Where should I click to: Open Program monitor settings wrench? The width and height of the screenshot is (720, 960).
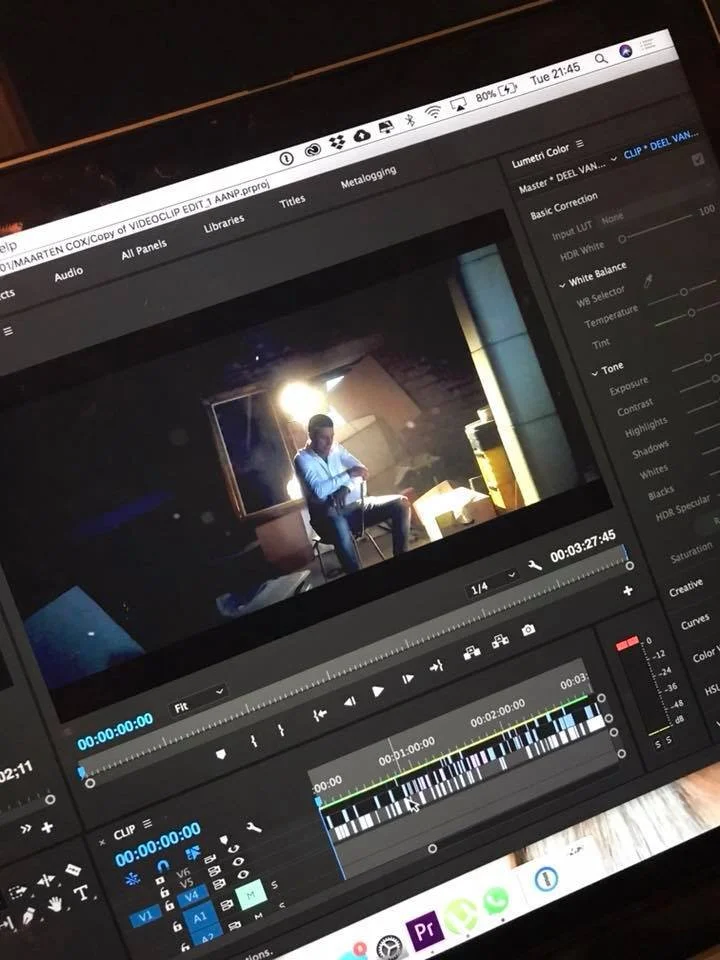pos(534,565)
